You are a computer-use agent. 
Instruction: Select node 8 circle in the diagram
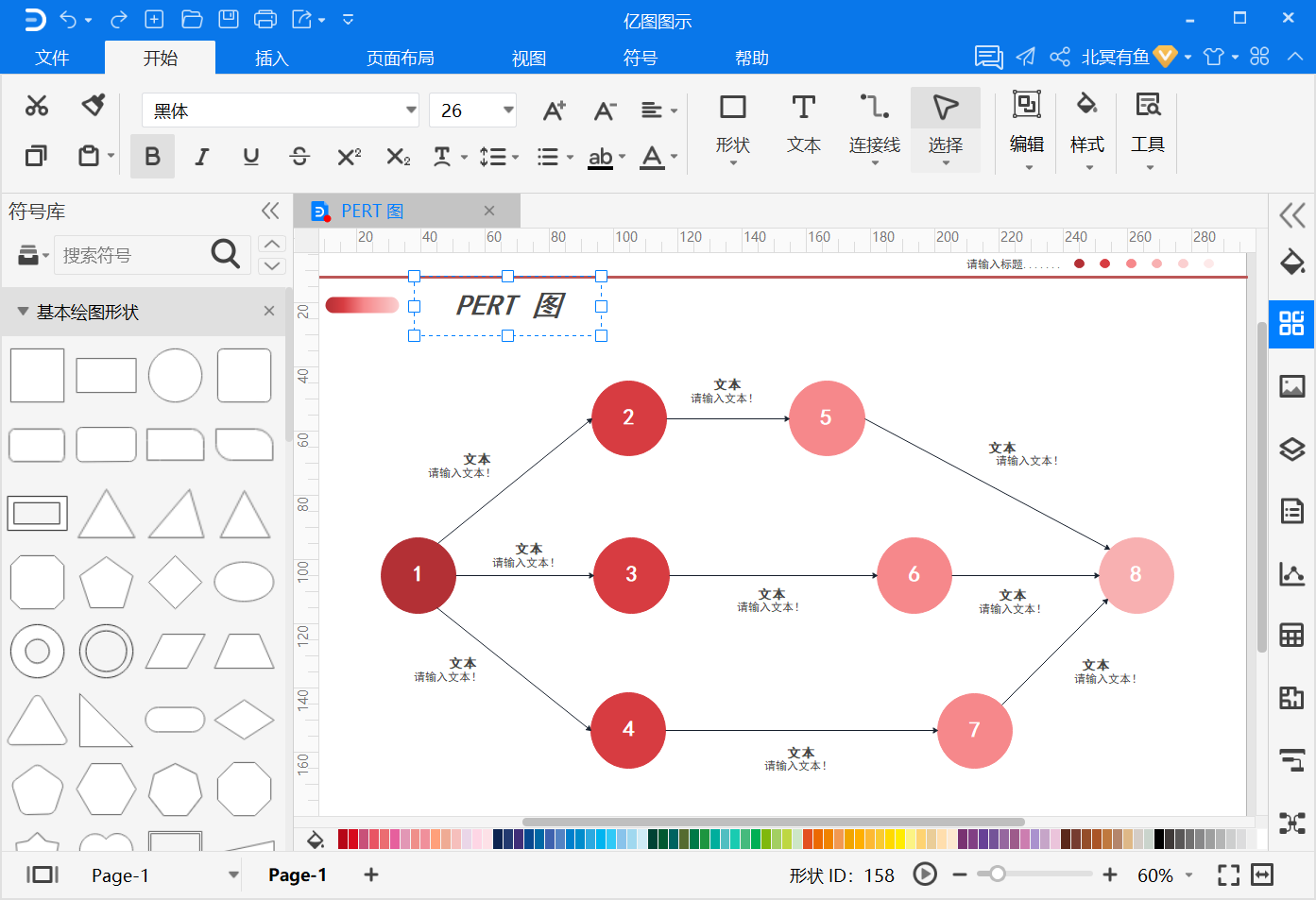[1137, 574]
